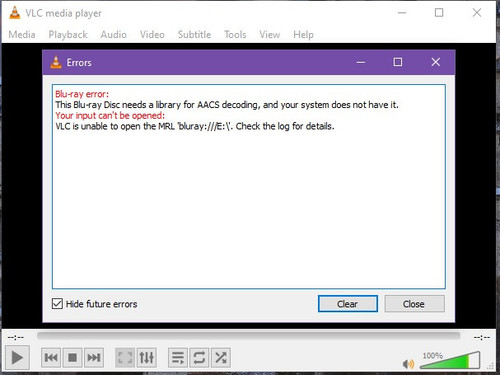Open the Subtitle menu

[x=194, y=35]
